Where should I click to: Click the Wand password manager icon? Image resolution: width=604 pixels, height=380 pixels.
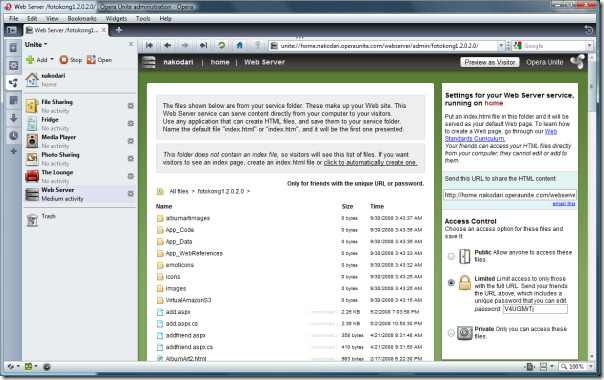[x=258, y=45]
